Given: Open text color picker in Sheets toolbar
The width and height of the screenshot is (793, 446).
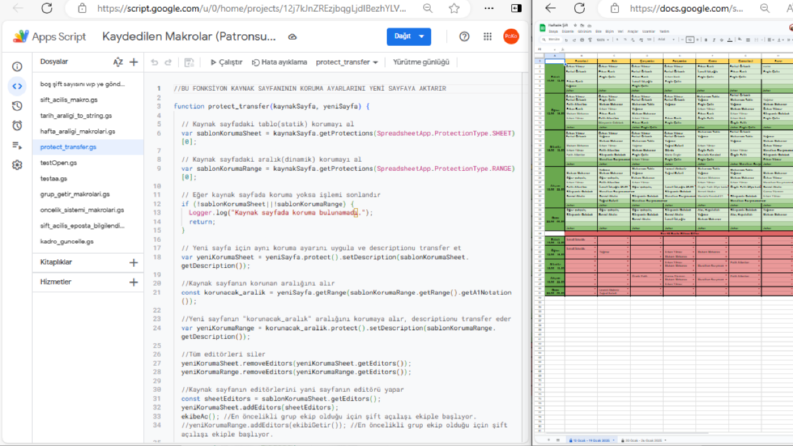Looking at the screenshot, I should click(x=730, y=39).
